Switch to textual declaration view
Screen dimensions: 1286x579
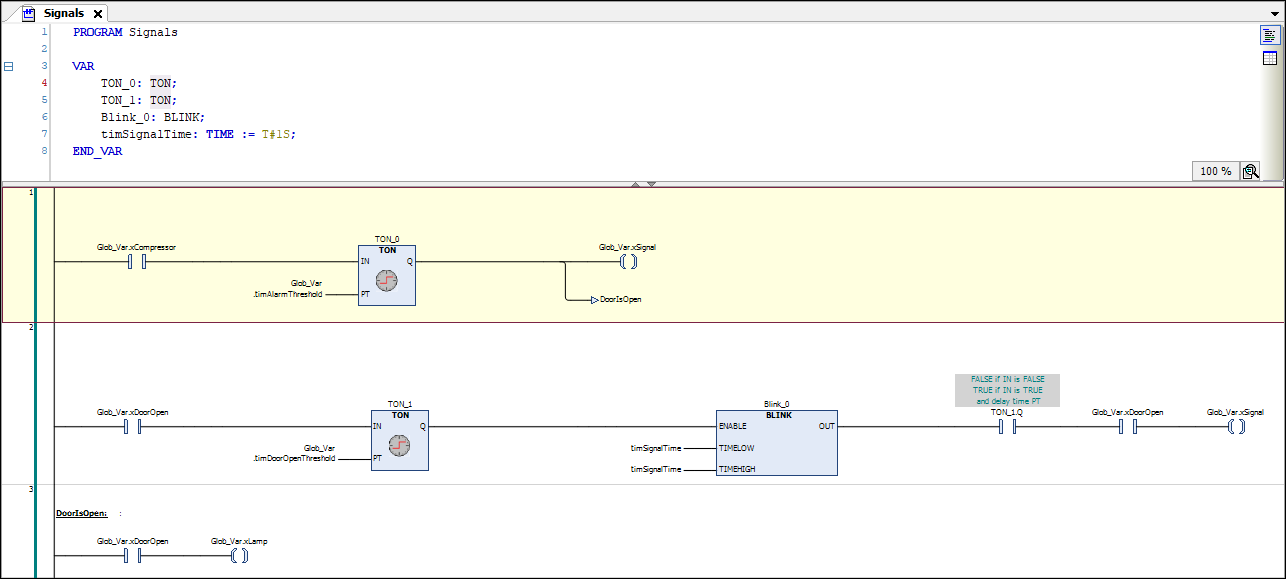point(1268,35)
